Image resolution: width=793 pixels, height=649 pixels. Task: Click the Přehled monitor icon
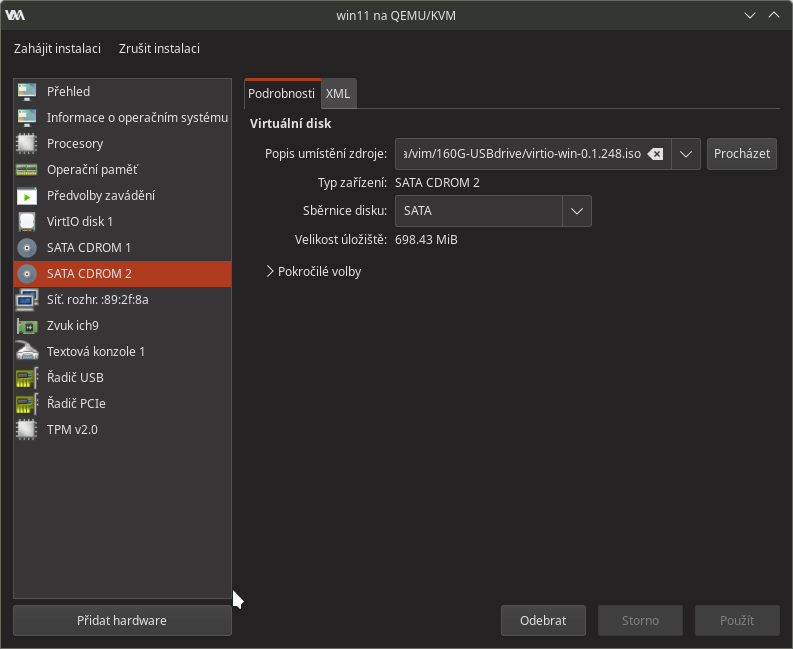coord(27,92)
